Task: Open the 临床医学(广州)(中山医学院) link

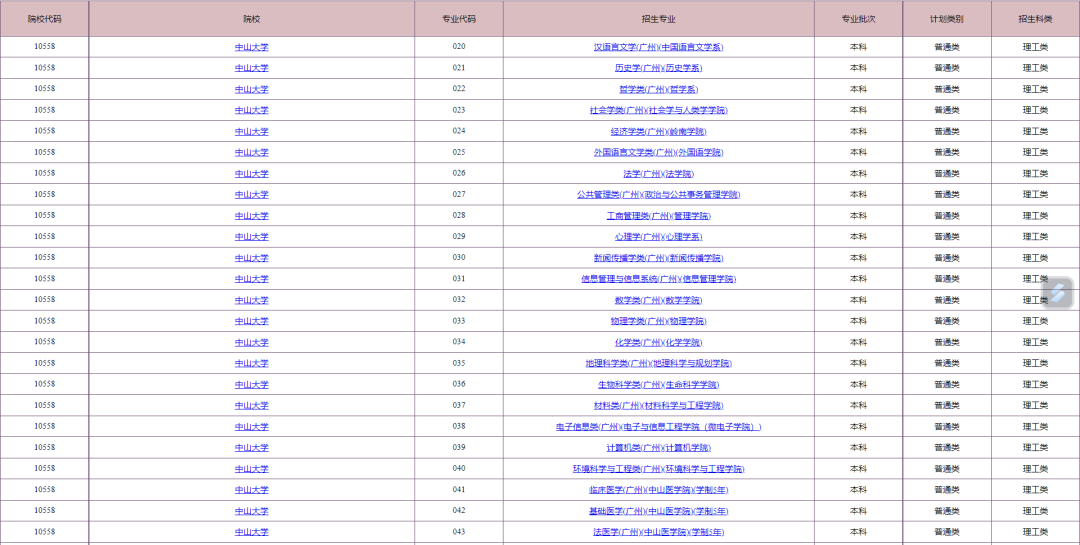Action: click(658, 490)
